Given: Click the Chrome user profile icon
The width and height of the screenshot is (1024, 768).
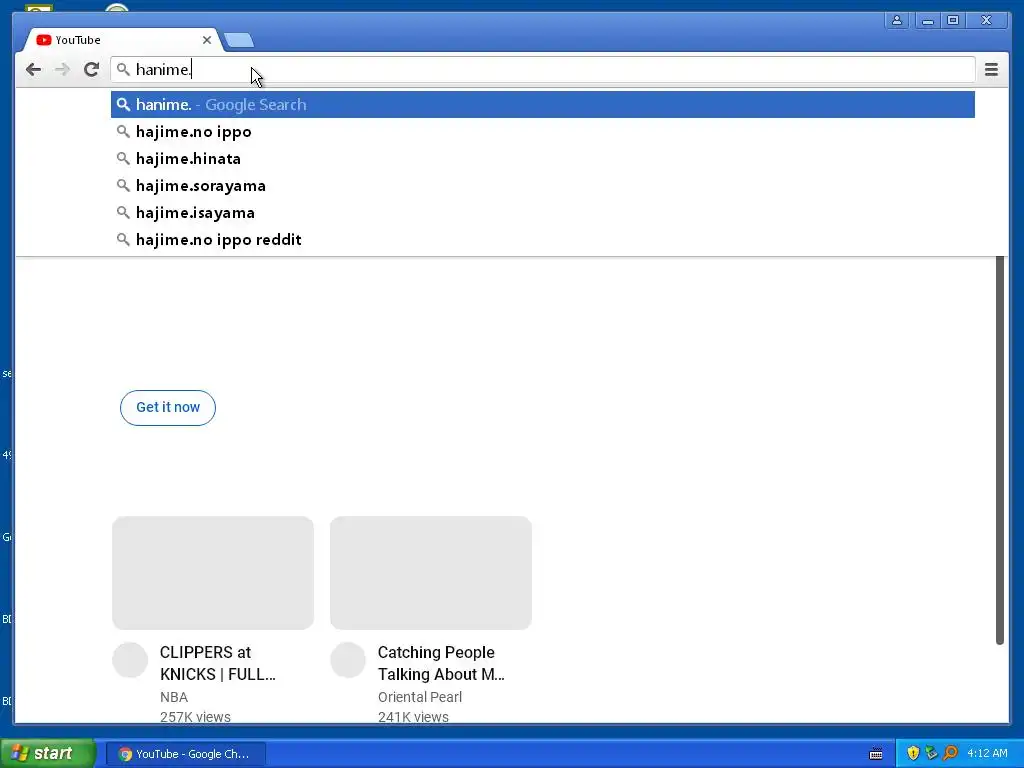Looking at the screenshot, I should (897, 20).
